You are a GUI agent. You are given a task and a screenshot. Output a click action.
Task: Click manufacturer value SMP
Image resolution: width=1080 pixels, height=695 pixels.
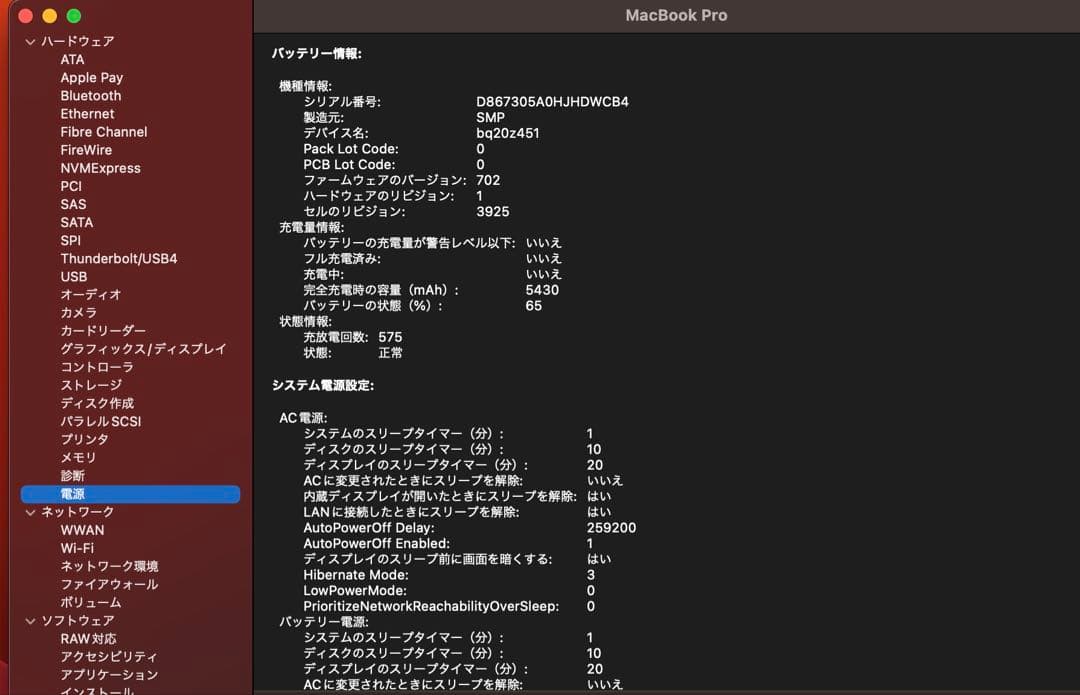(x=490, y=117)
